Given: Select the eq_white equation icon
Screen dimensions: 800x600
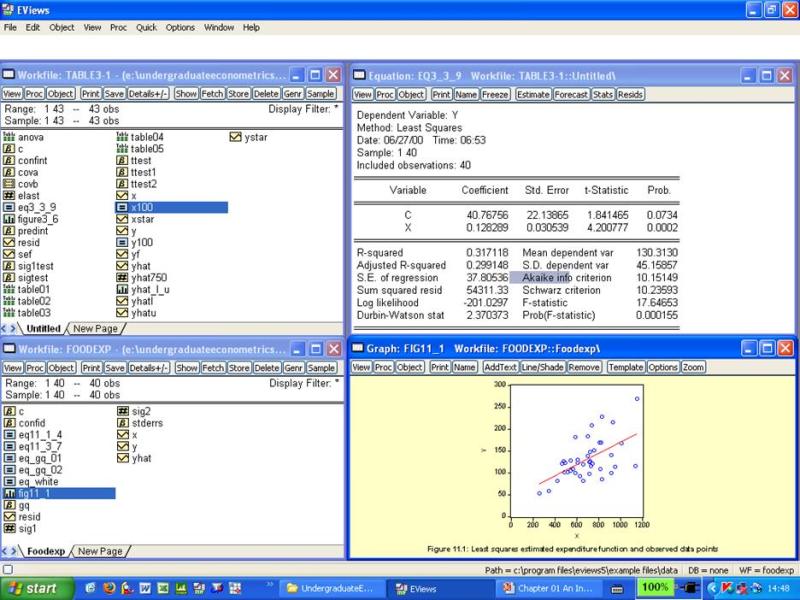Looking at the screenshot, I should click(10, 482).
